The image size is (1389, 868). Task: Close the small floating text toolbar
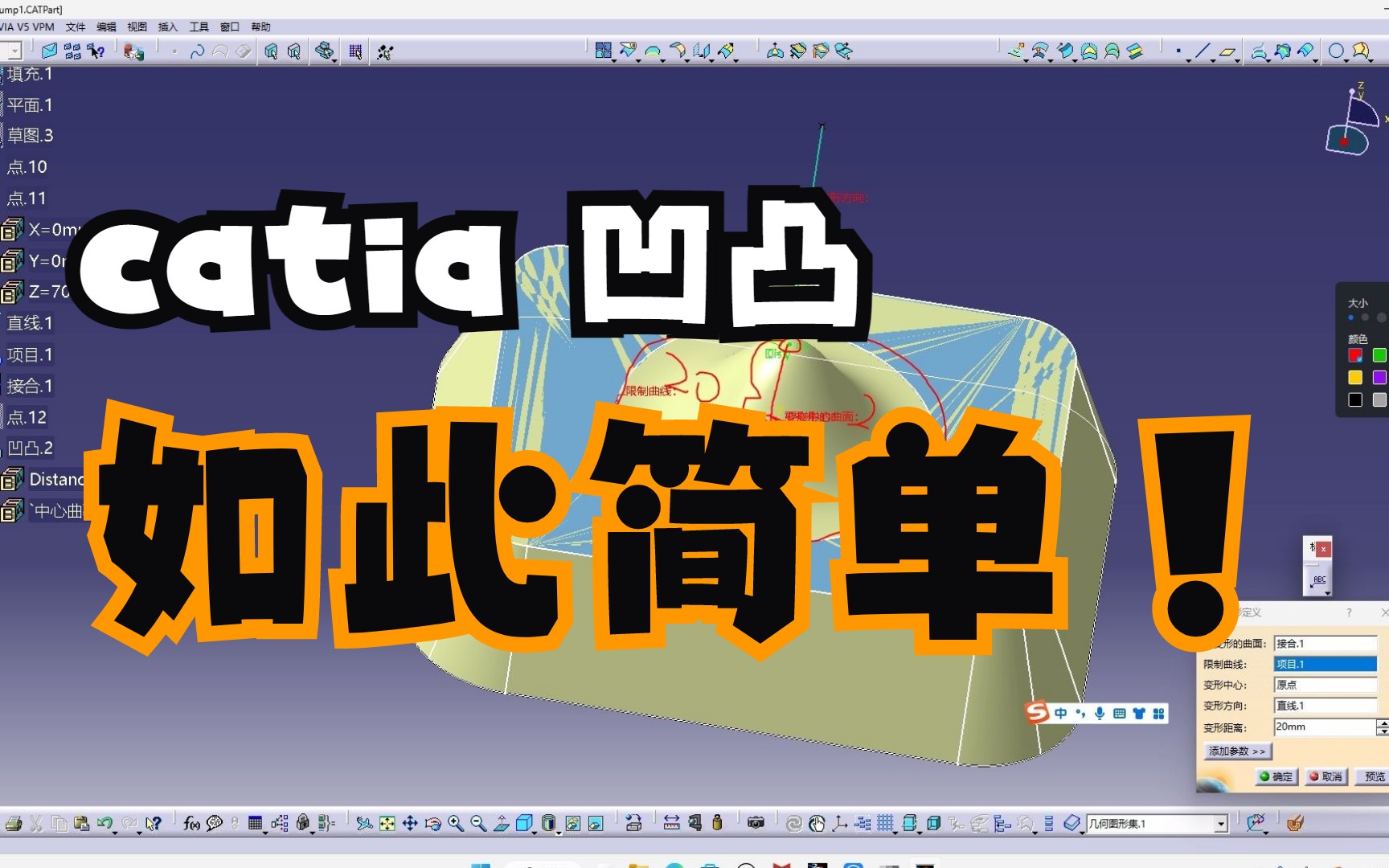pos(1323,549)
